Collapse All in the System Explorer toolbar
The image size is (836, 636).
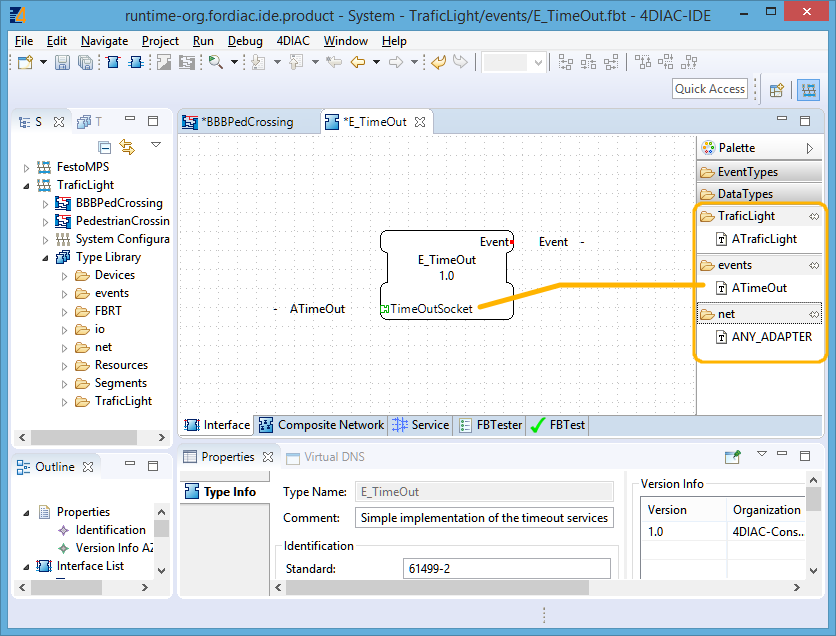tap(104, 147)
